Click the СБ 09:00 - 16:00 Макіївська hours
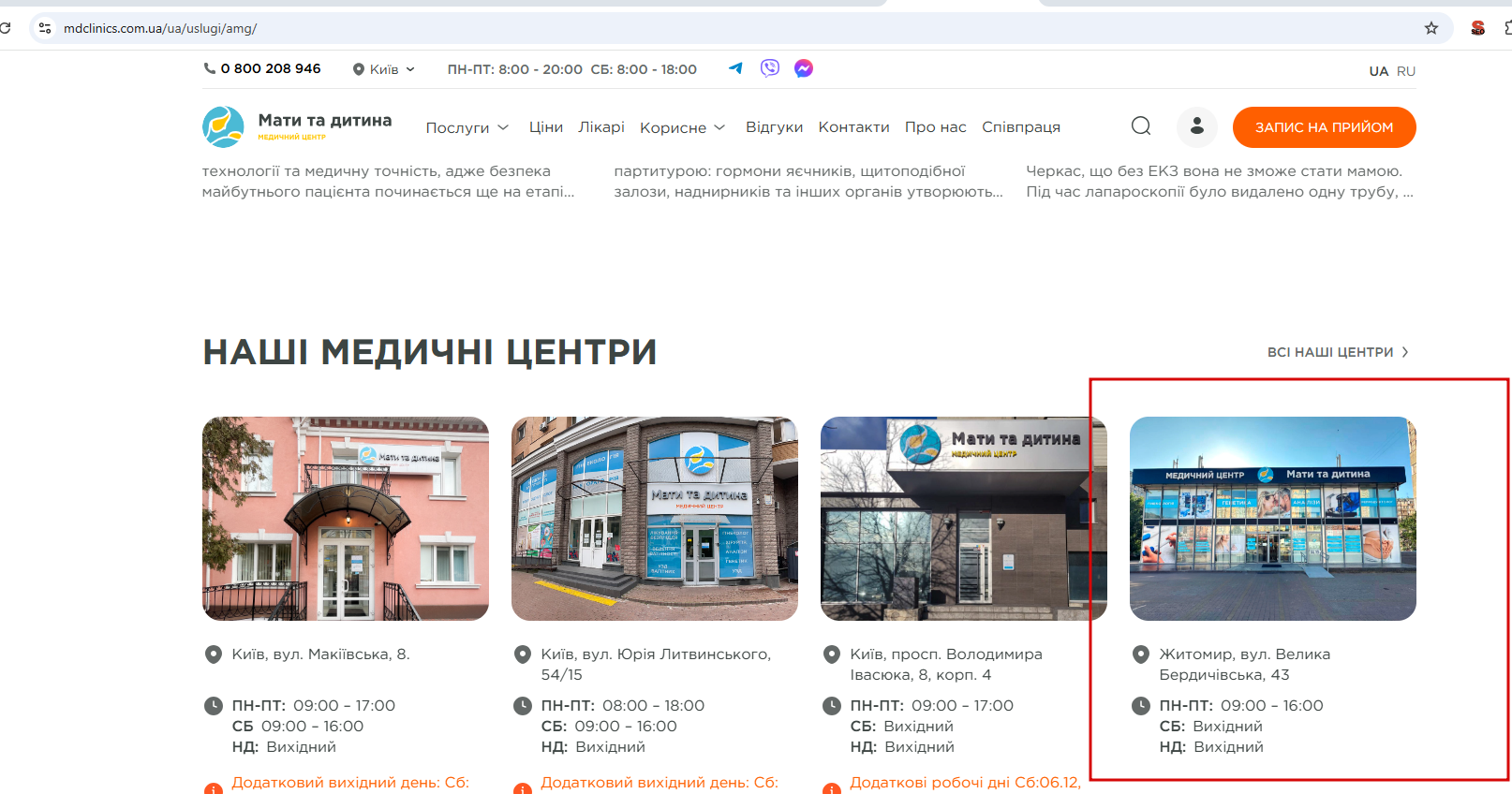This screenshot has width=1512, height=794. 298,727
